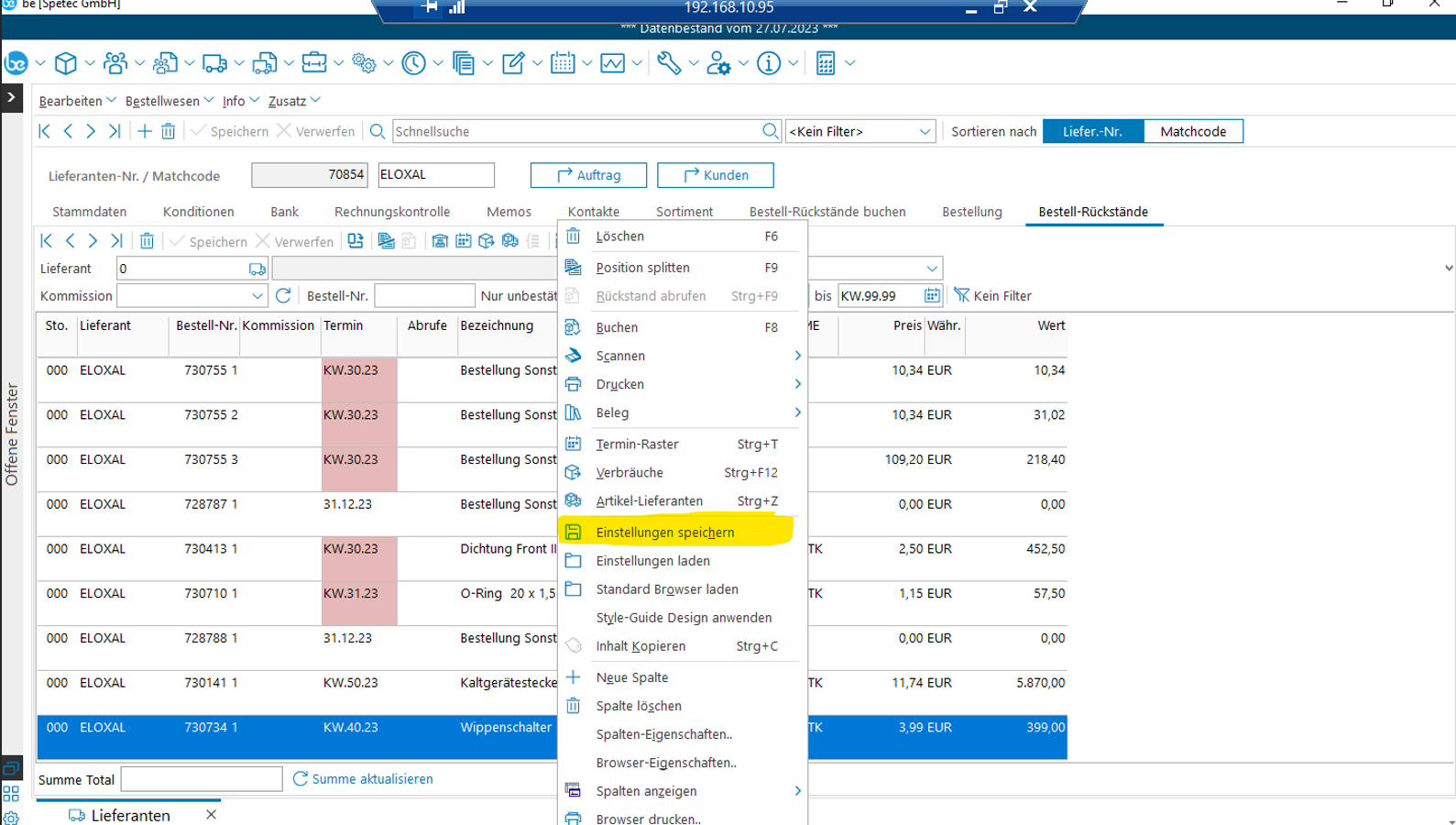Switch to the Konditionen tab
The image size is (1456, 825).
[198, 212]
